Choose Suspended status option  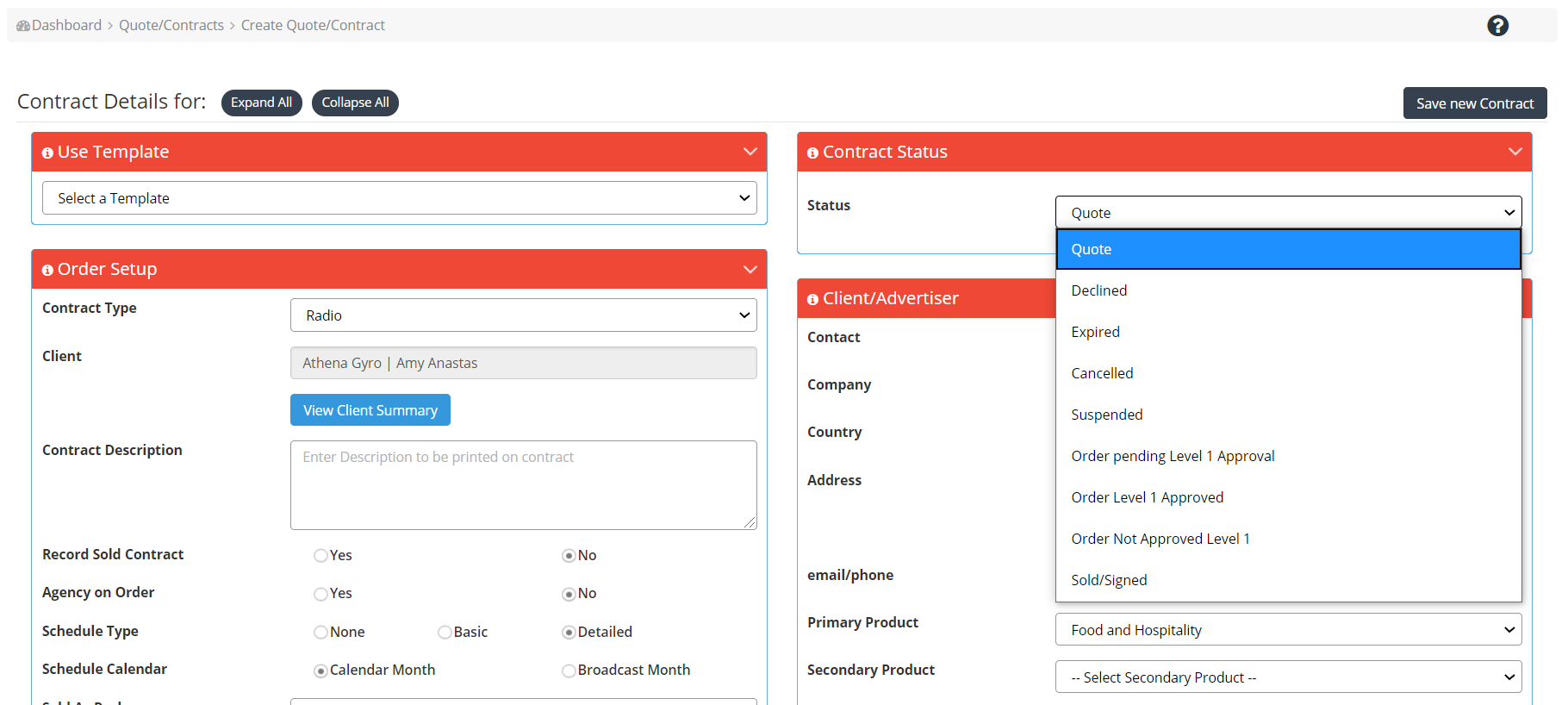click(1288, 415)
